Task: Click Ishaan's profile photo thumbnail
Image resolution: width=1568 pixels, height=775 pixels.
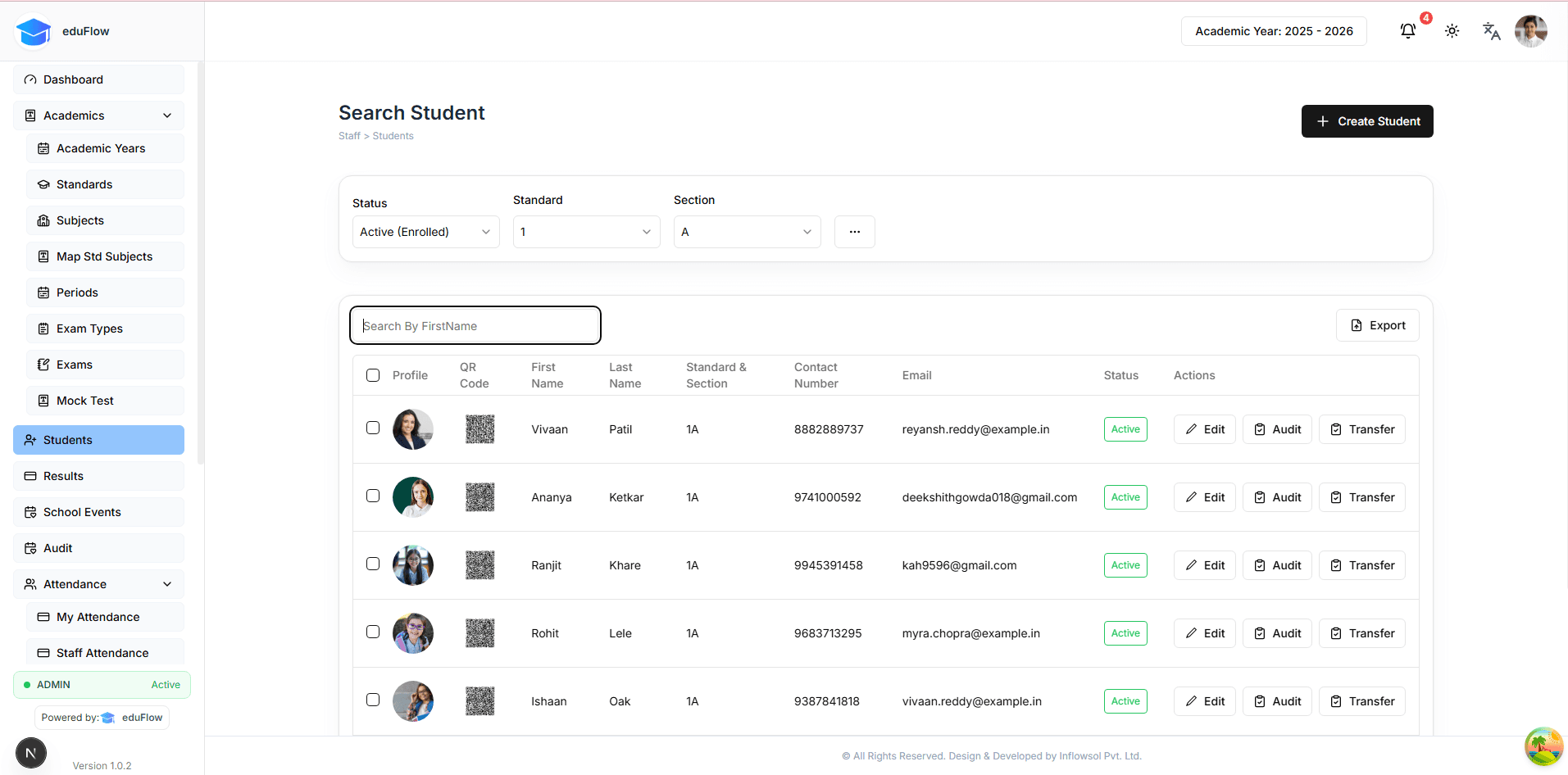Action: 413,701
